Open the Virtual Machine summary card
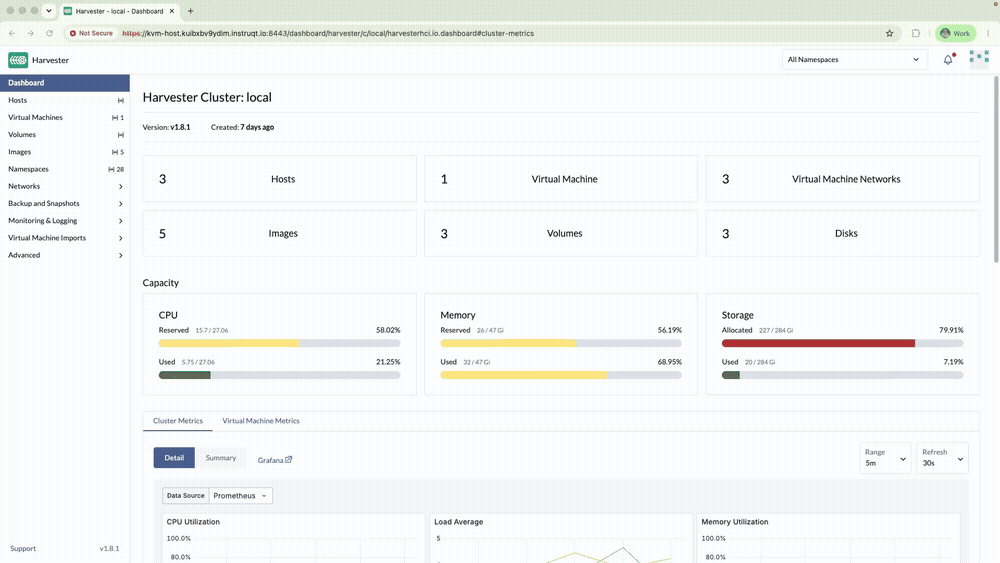This screenshot has height=563, width=1000. 561,179
